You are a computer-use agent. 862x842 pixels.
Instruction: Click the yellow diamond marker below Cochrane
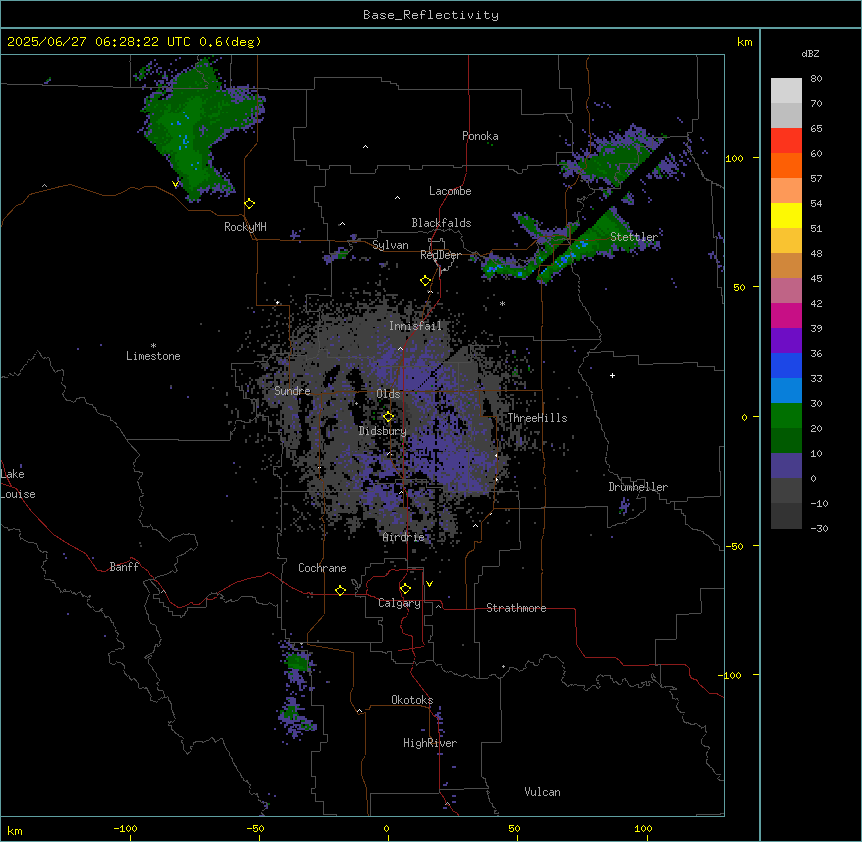click(340, 590)
